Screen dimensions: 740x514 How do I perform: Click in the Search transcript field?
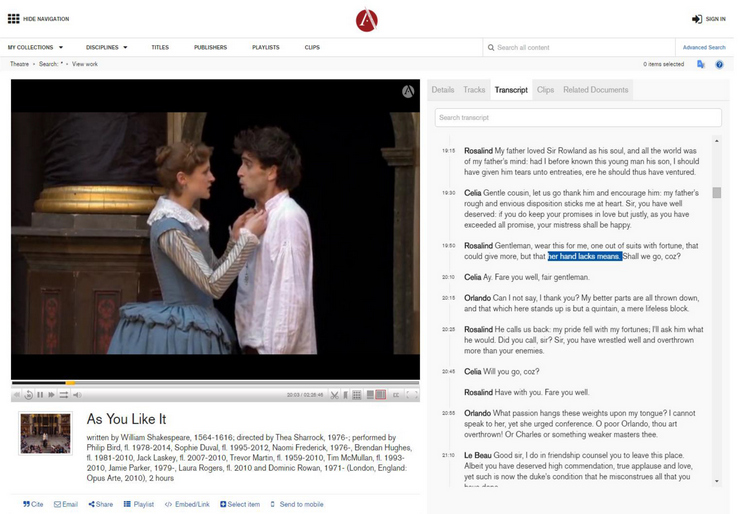tap(577, 118)
